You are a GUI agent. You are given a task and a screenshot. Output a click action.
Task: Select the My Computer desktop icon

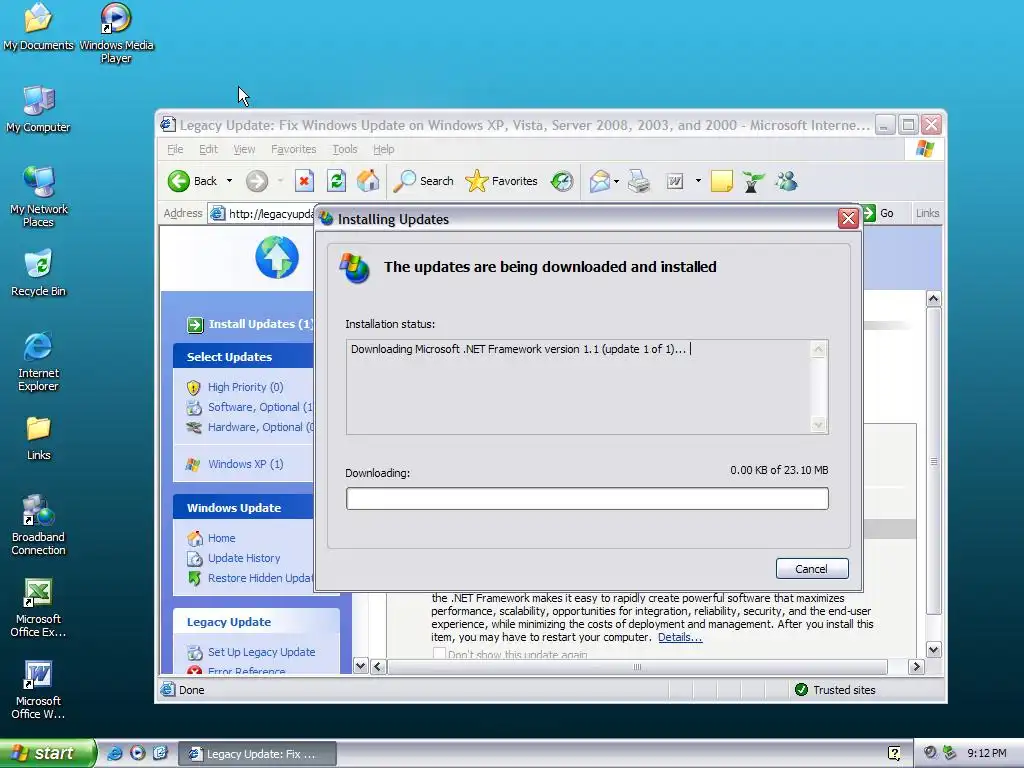coord(39,109)
